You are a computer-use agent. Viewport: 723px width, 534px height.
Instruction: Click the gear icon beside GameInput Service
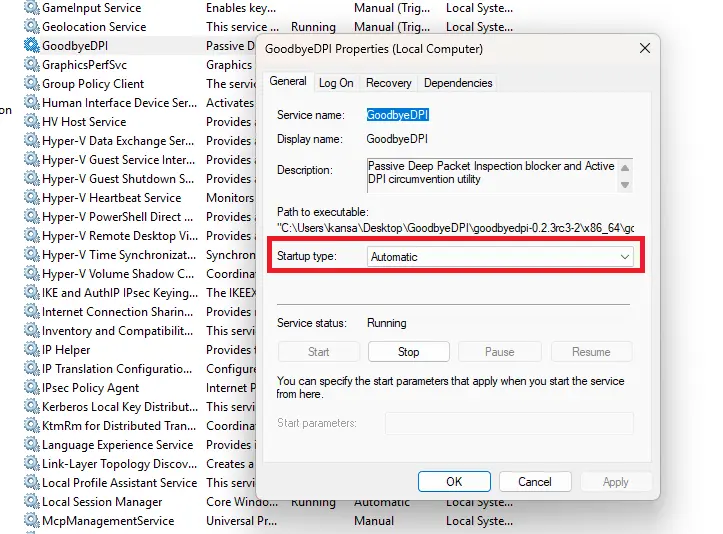(31, 7)
